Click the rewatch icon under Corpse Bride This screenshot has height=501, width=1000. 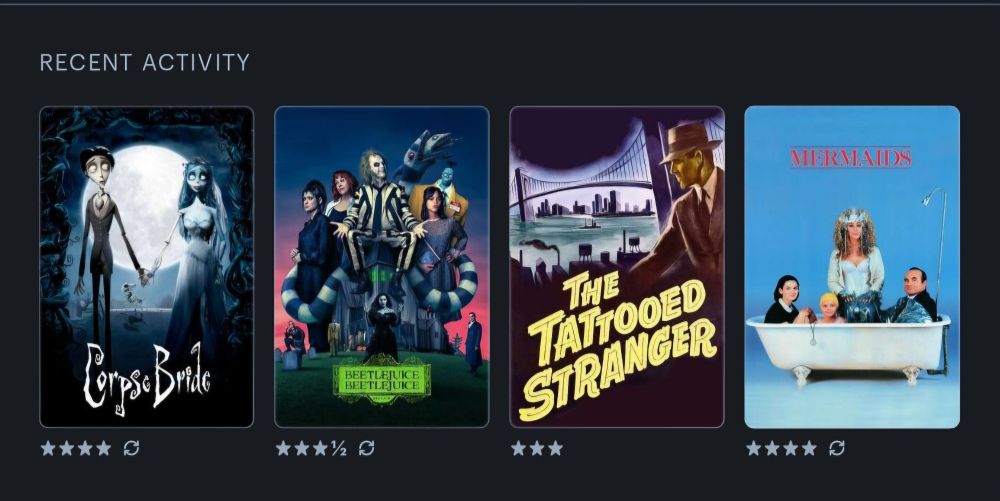131,448
